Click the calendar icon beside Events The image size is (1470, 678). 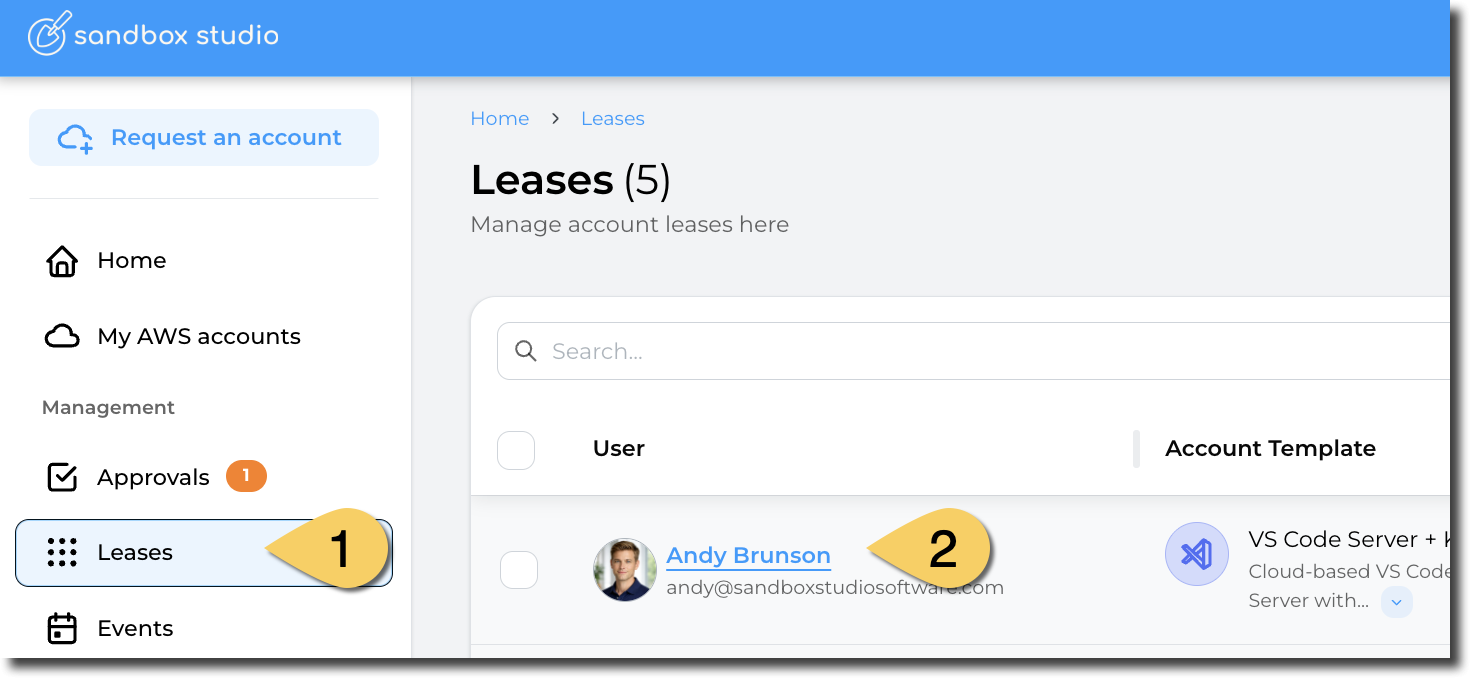[62, 629]
